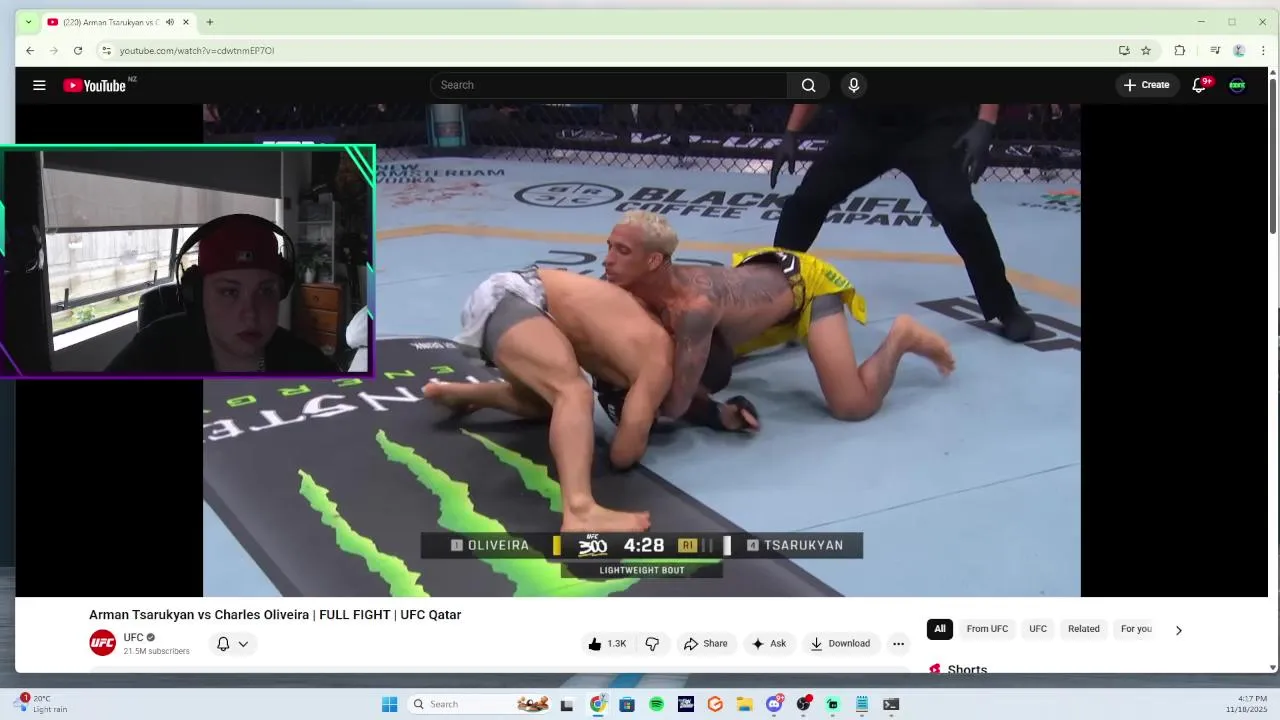This screenshot has height=720, width=1280.
Task: Click the Ask button
Action: click(x=769, y=644)
